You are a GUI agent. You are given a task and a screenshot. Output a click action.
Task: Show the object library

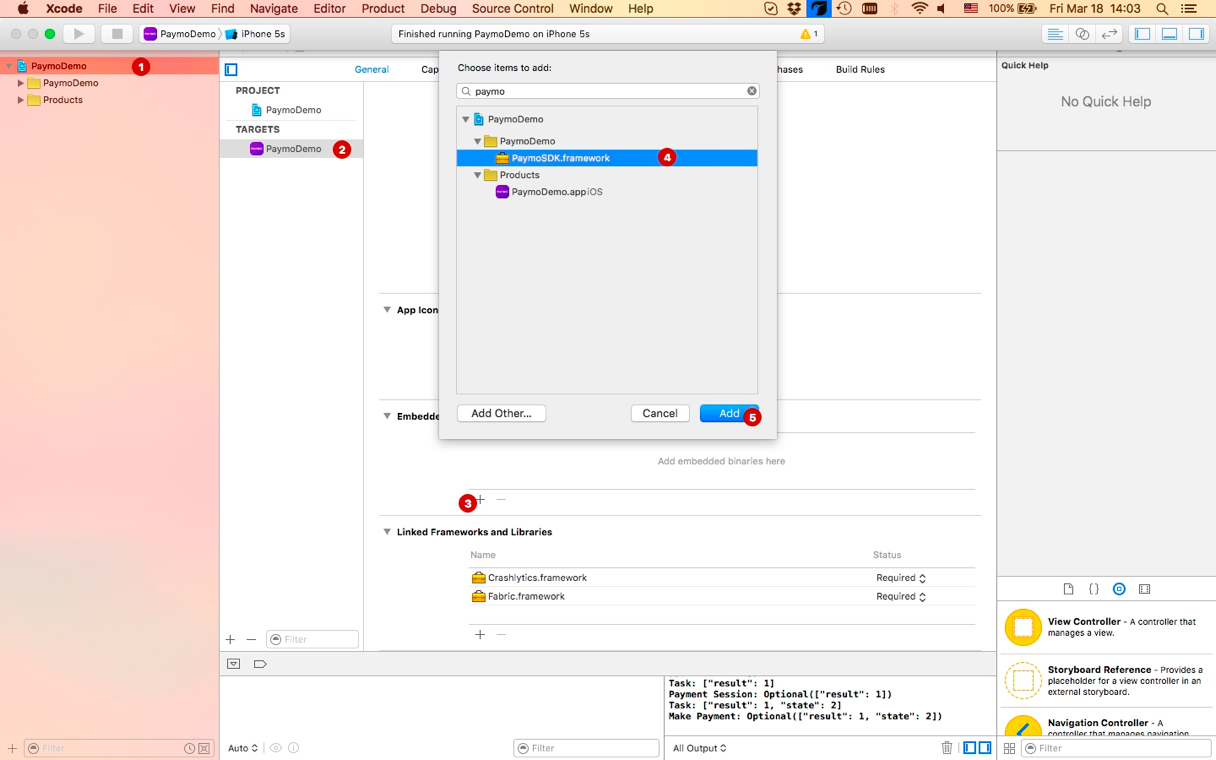(1119, 589)
